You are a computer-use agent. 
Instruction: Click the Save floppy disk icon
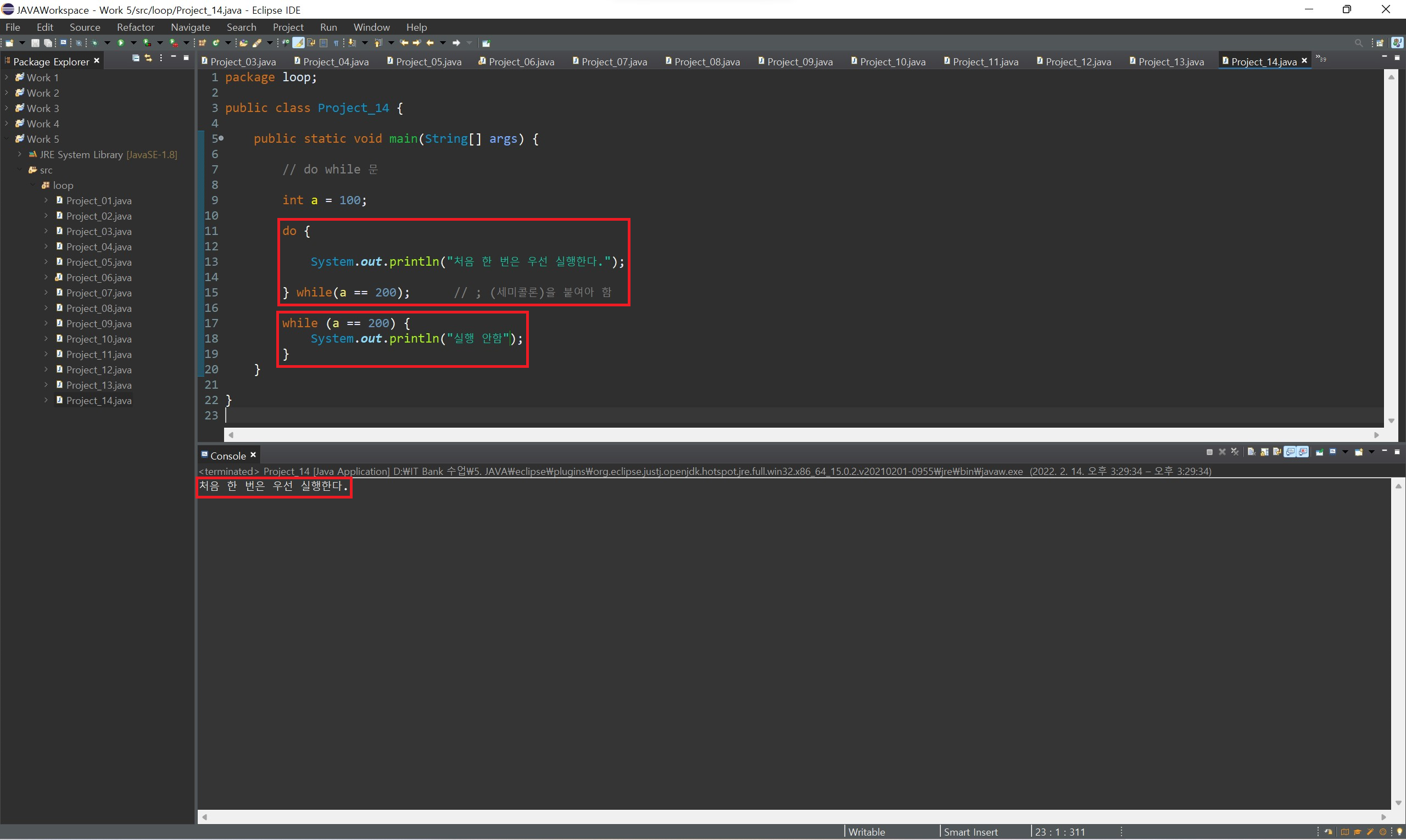tap(35, 43)
